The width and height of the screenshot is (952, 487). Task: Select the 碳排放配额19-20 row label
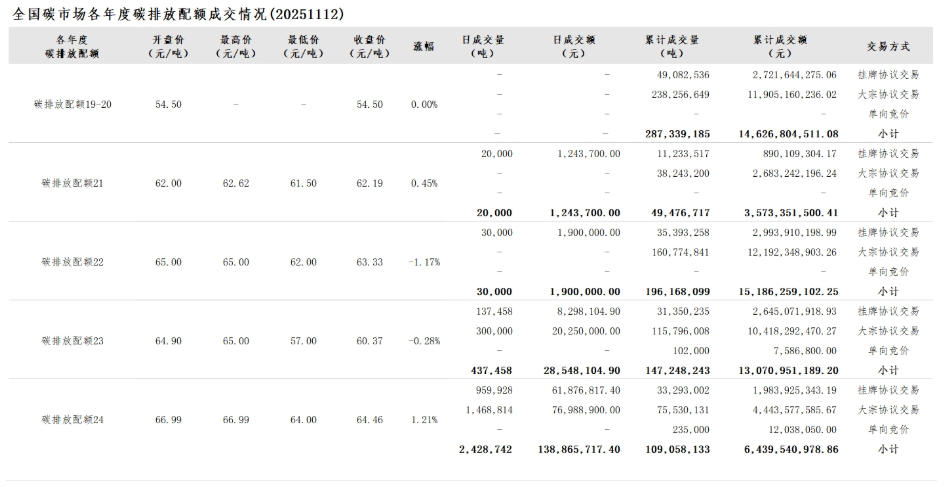[73, 105]
